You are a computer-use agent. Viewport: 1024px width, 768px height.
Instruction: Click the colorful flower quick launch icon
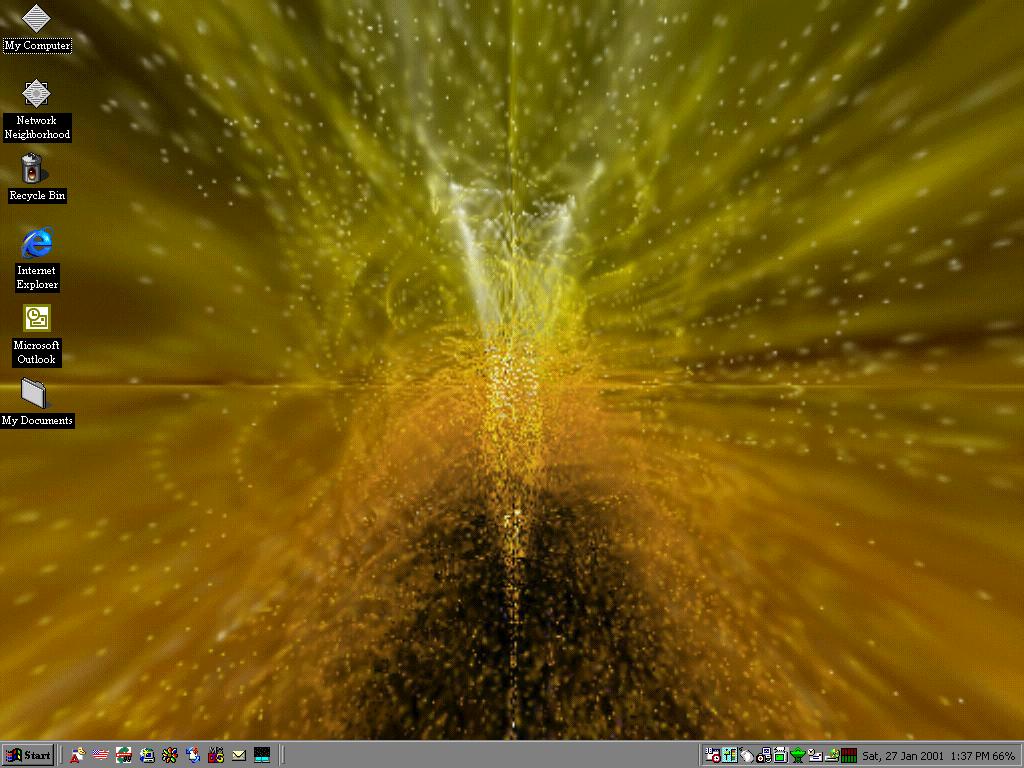click(170, 755)
